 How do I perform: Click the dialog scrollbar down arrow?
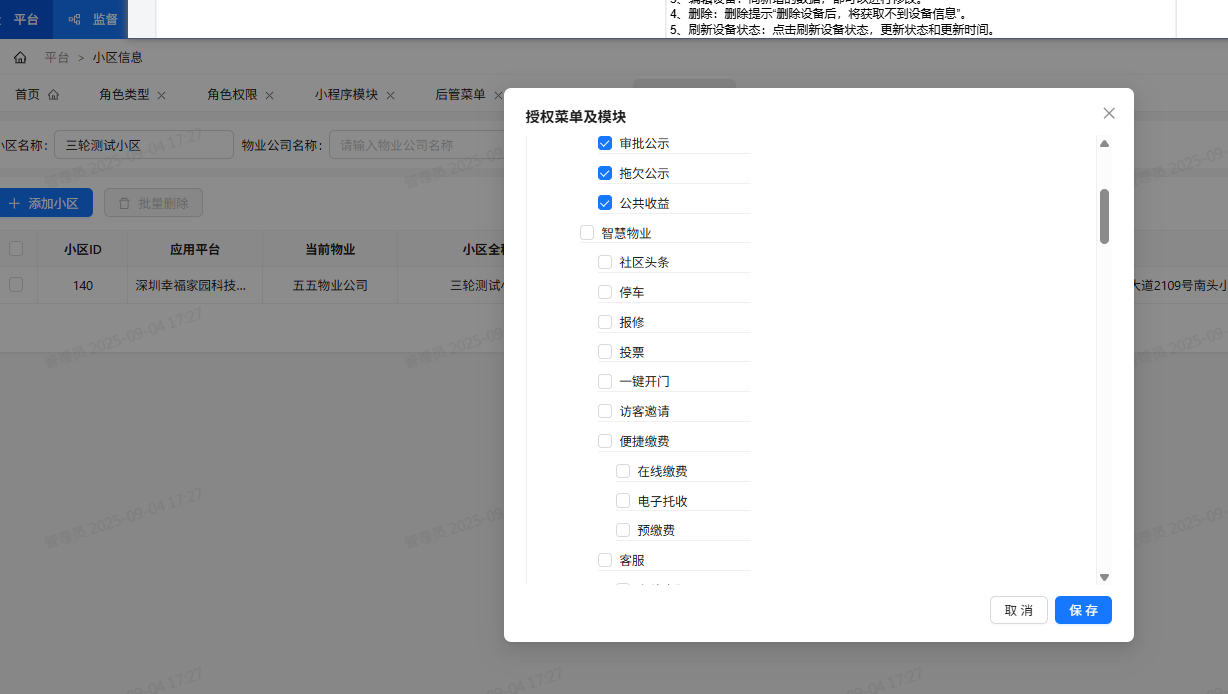point(1104,577)
